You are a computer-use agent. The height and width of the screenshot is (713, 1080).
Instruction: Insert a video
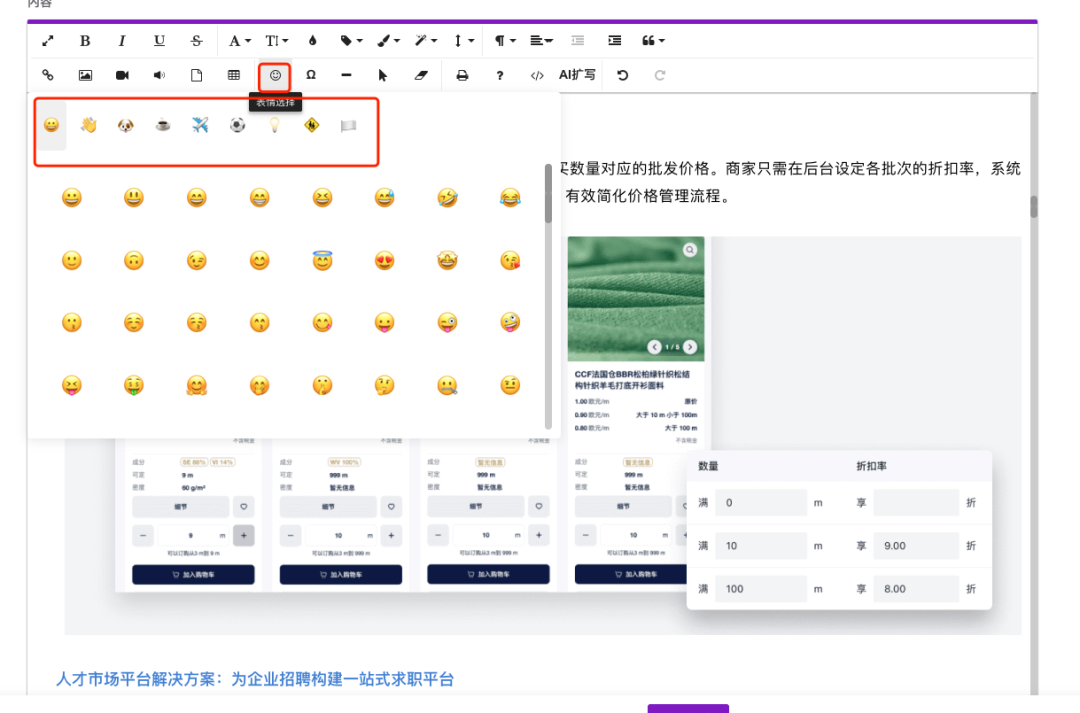[x=122, y=75]
